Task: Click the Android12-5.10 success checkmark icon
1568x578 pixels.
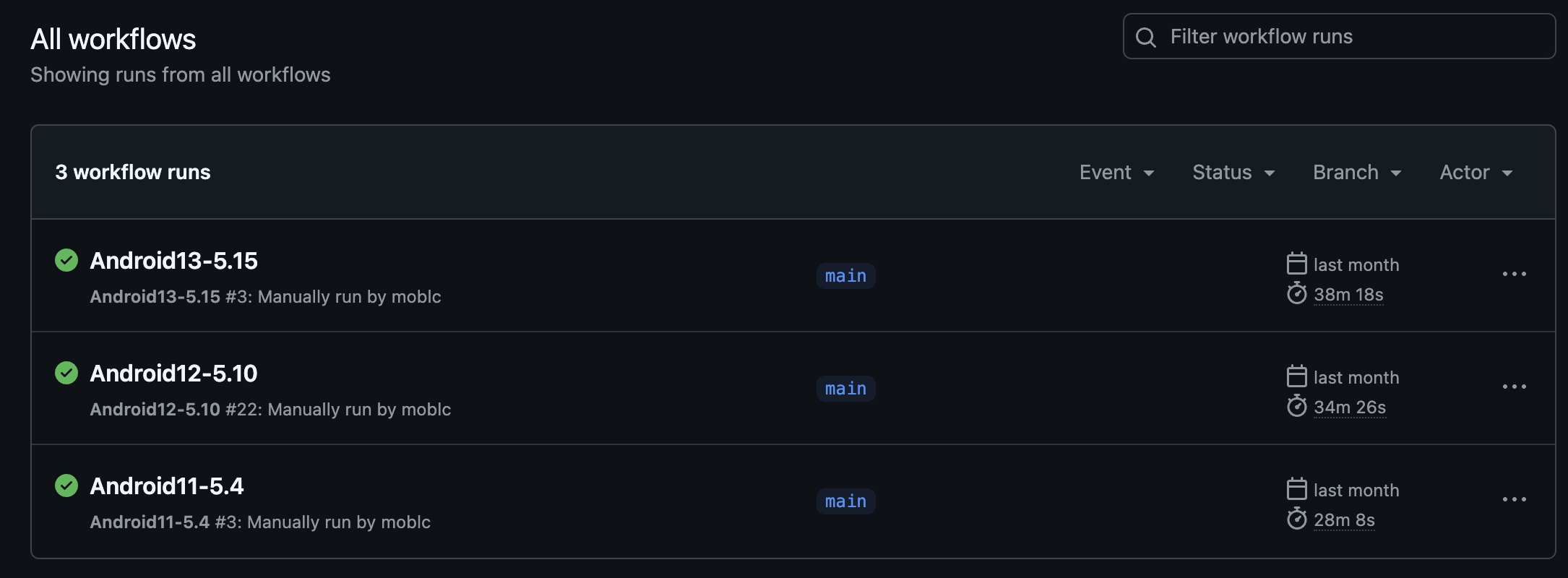Action: tap(66, 373)
